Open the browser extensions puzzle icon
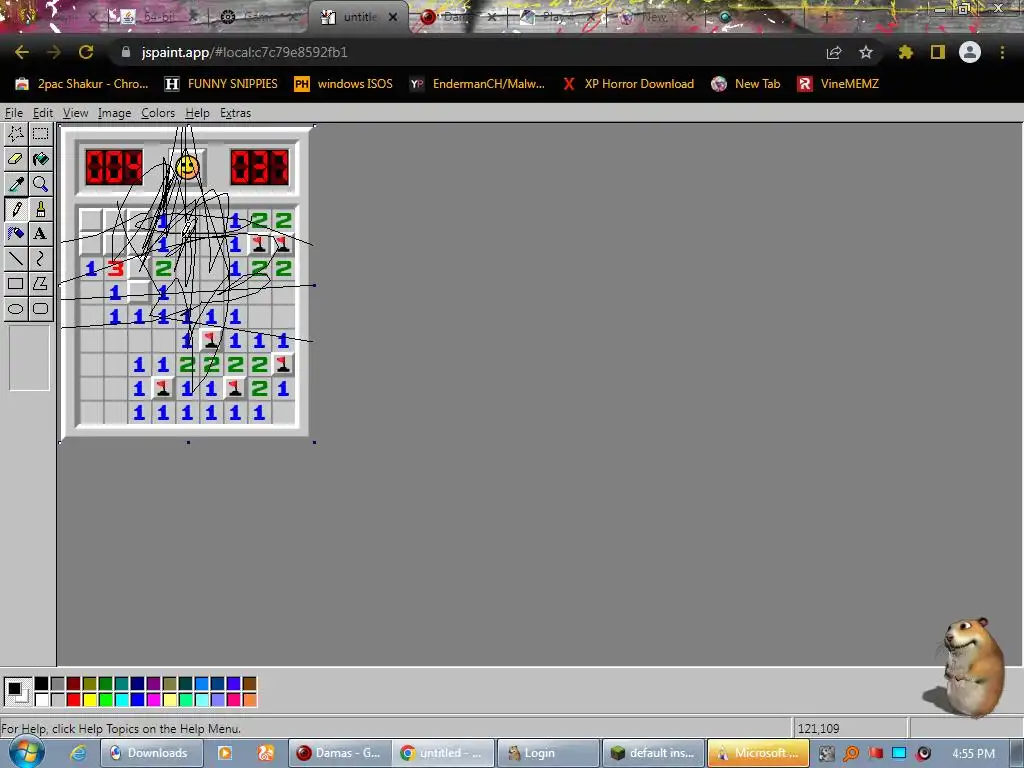This screenshot has height=768, width=1024. coord(905,52)
